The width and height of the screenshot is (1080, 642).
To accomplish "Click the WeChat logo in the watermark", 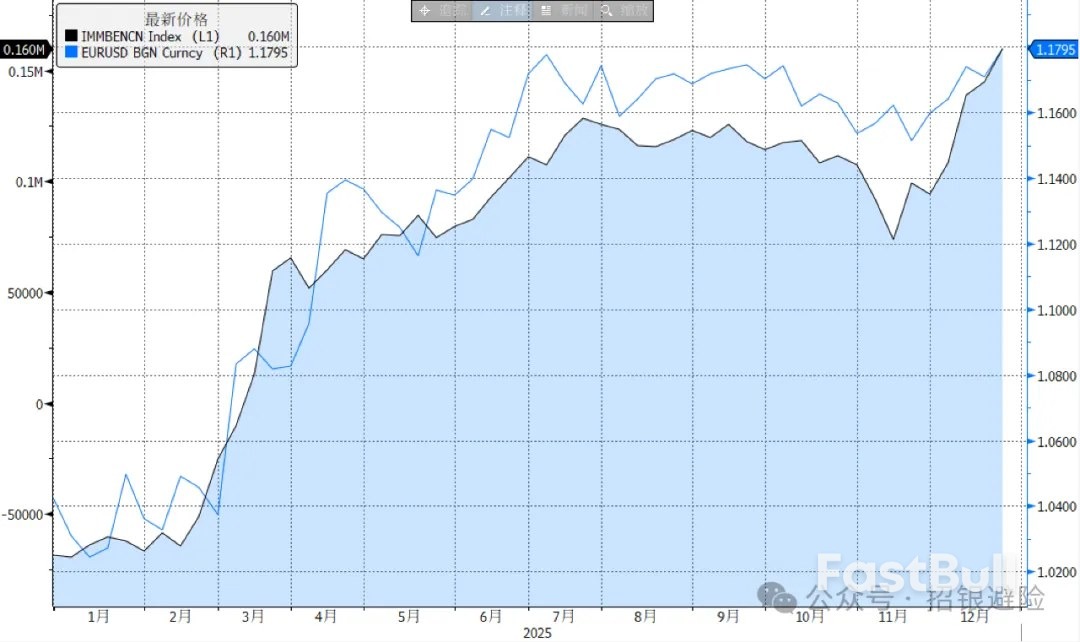I will coord(778,597).
